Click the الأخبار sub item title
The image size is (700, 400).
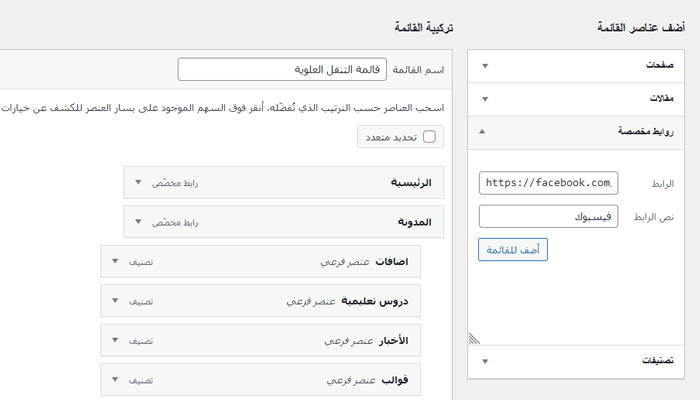pyautogui.click(x=394, y=341)
